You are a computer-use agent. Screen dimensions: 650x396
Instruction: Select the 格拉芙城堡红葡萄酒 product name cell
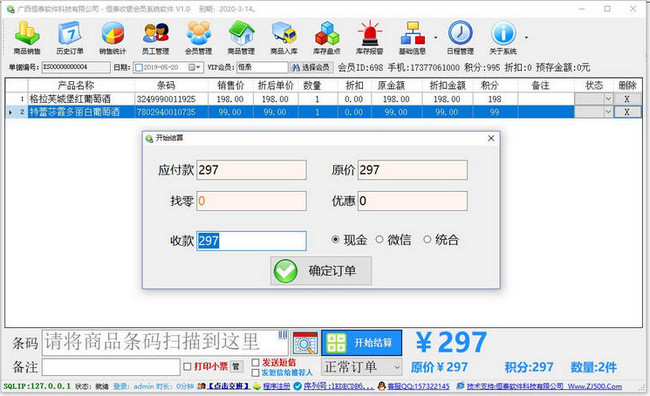point(81,99)
